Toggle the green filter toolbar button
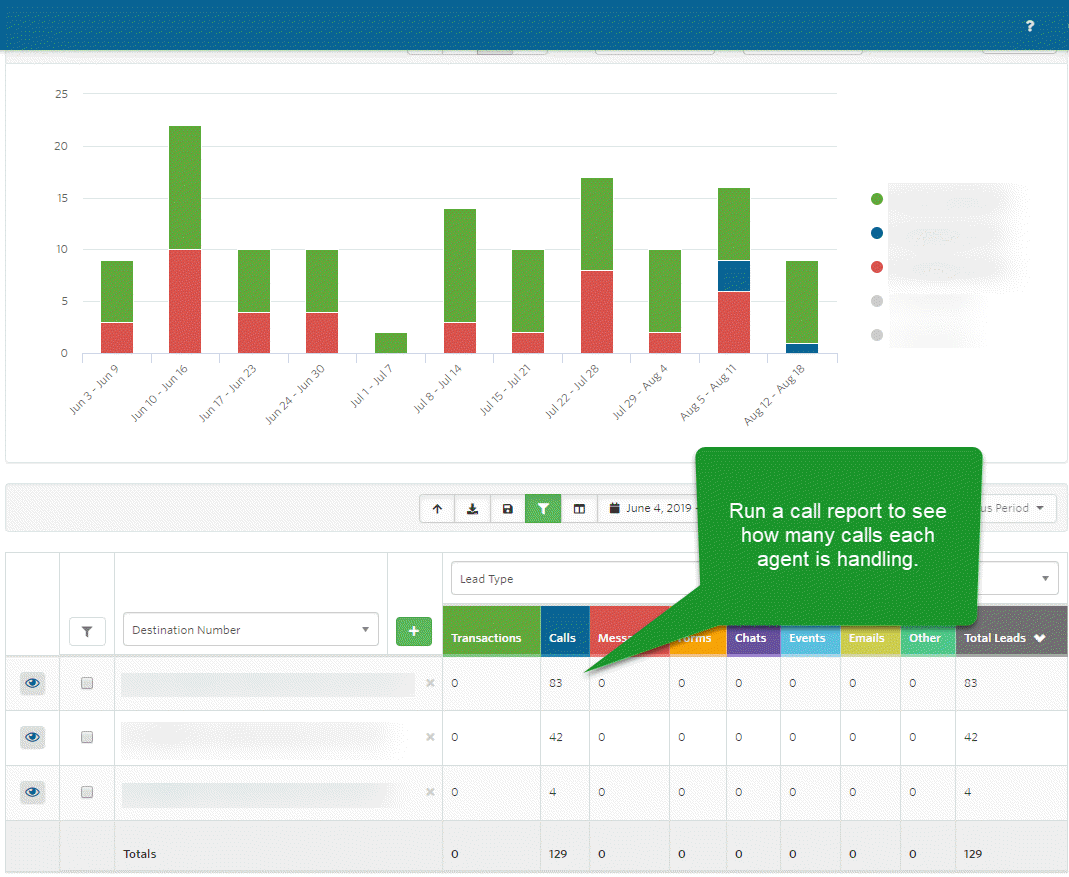This screenshot has height=877, width=1069. [543, 509]
